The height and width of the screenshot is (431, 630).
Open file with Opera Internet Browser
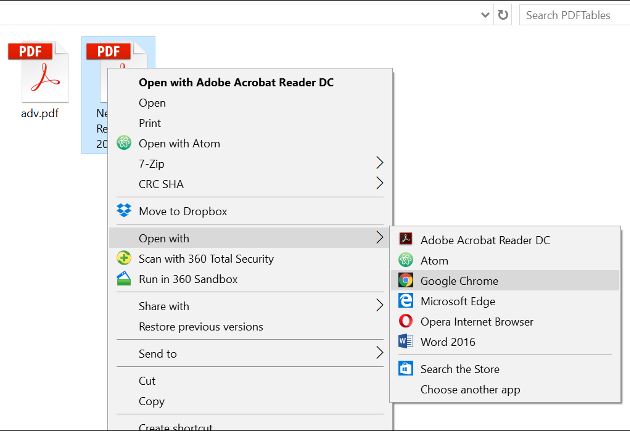505,321
